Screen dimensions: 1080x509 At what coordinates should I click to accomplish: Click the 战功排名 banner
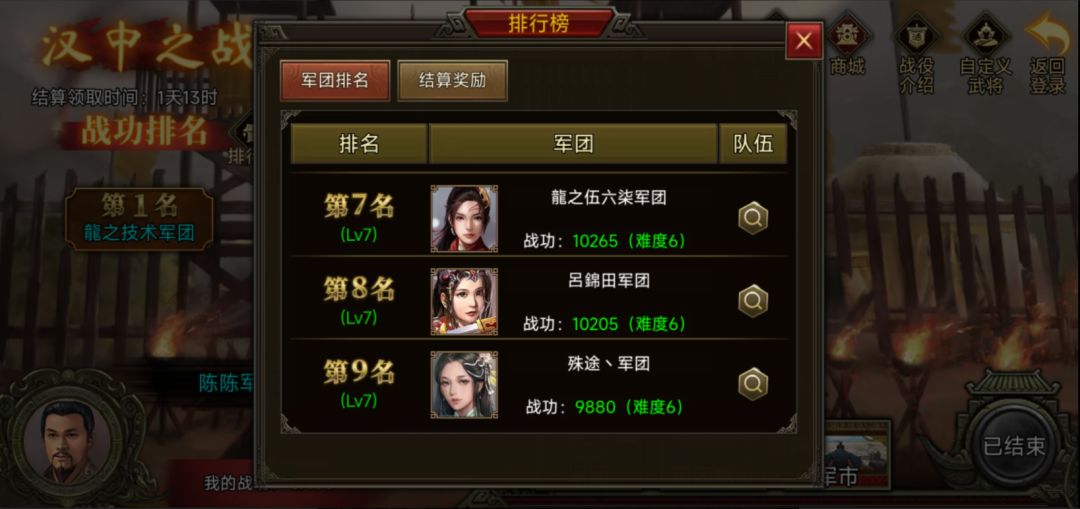[x=145, y=132]
